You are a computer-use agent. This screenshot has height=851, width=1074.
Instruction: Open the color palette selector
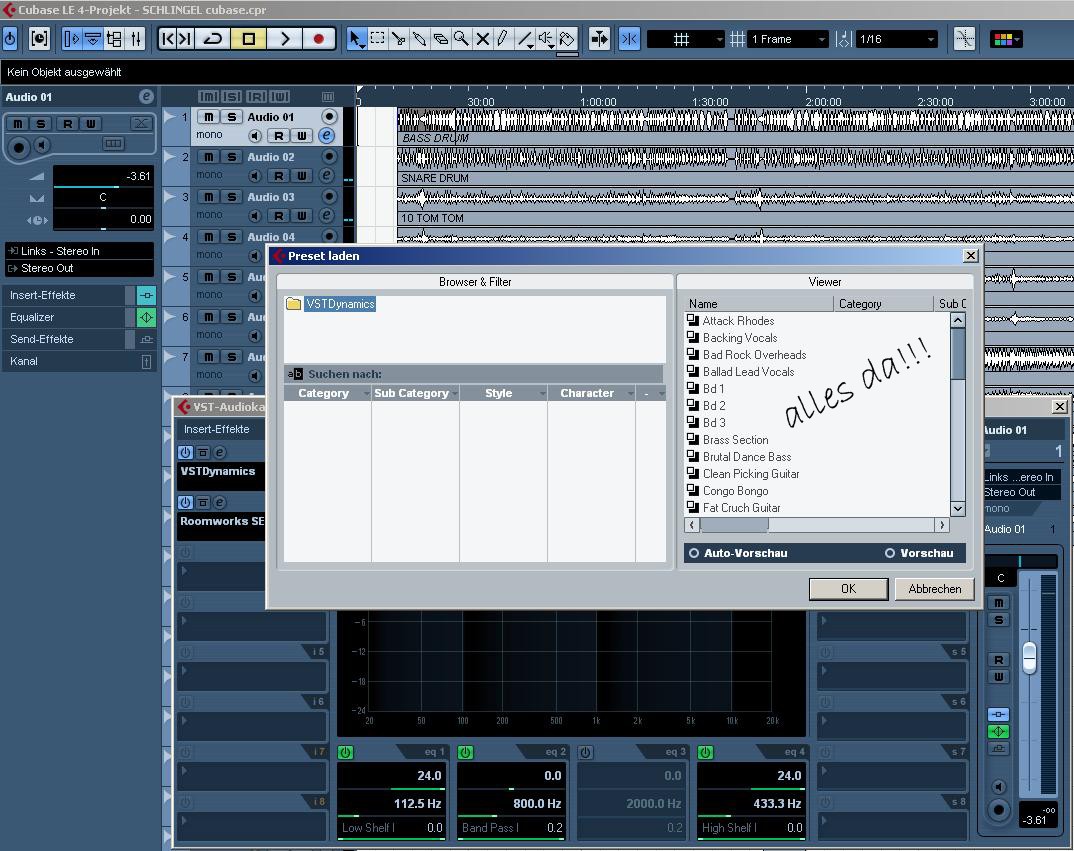tap(1006, 39)
